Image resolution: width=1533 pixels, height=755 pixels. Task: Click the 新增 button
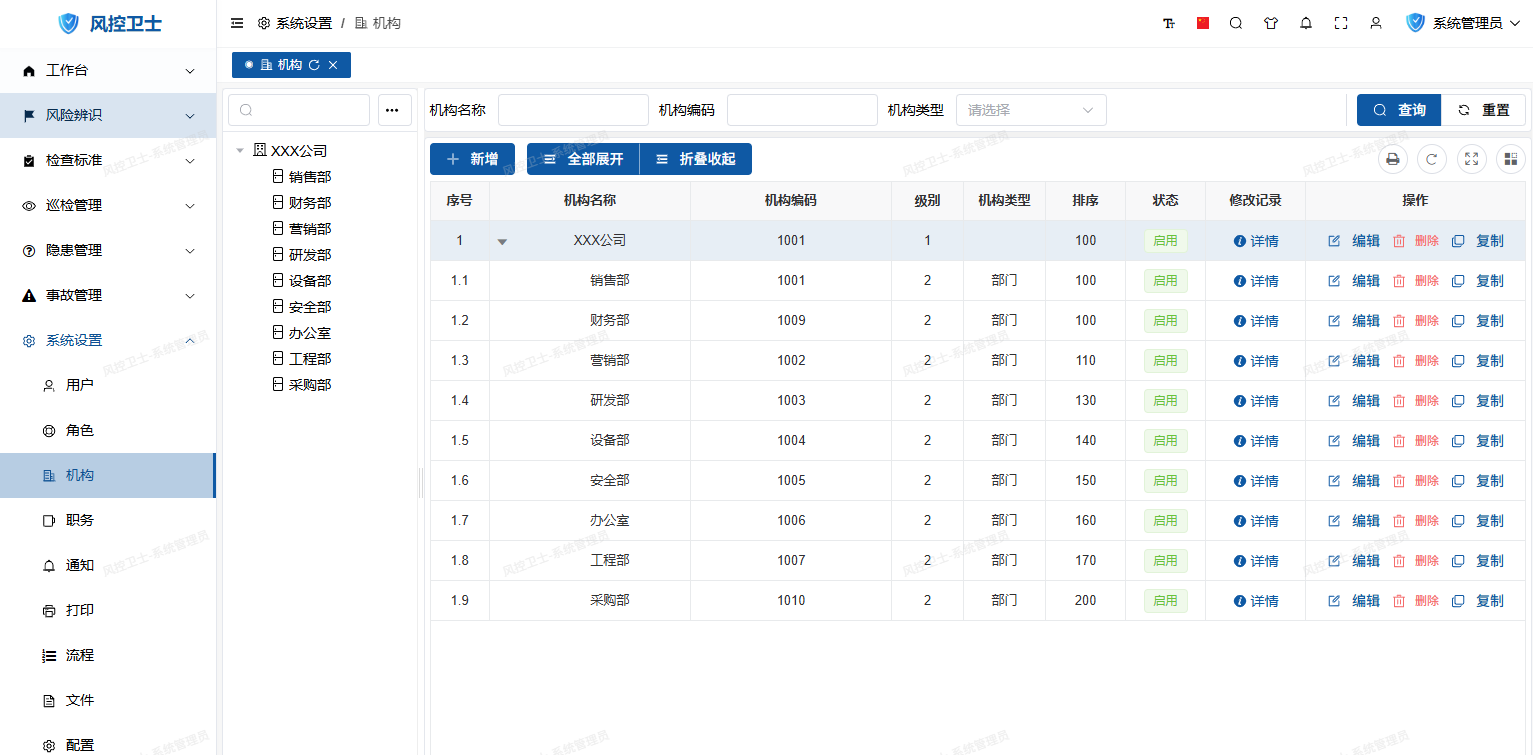[472, 159]
